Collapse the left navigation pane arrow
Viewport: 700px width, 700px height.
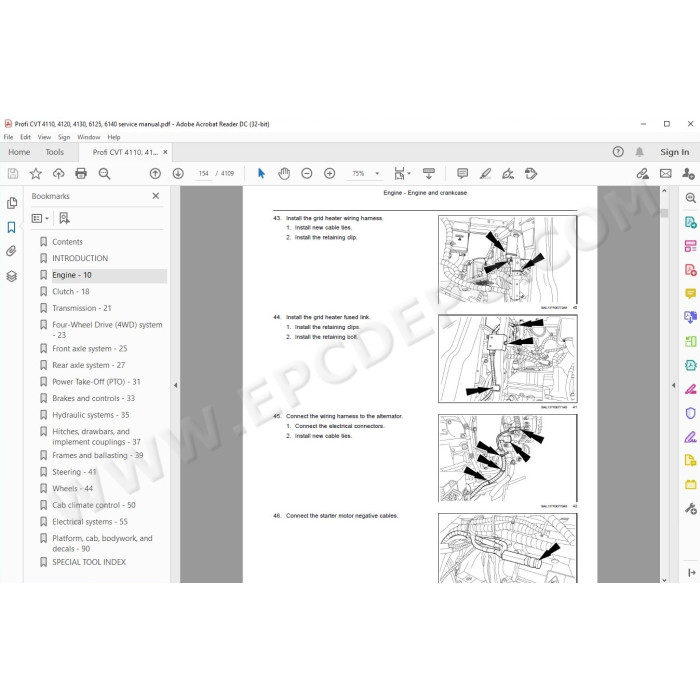pos(175,385)
